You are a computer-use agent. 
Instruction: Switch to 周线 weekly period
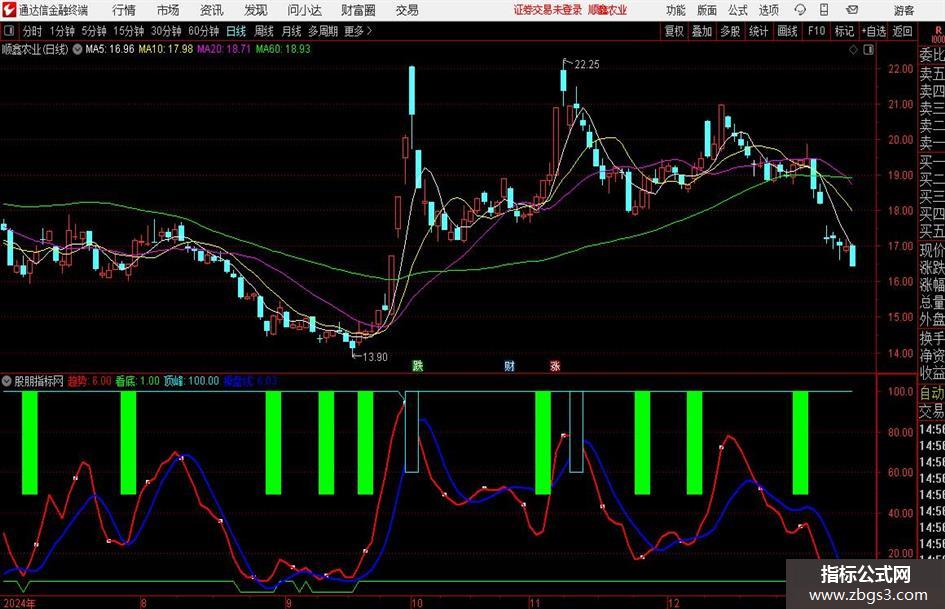click(x=264, y=31)
